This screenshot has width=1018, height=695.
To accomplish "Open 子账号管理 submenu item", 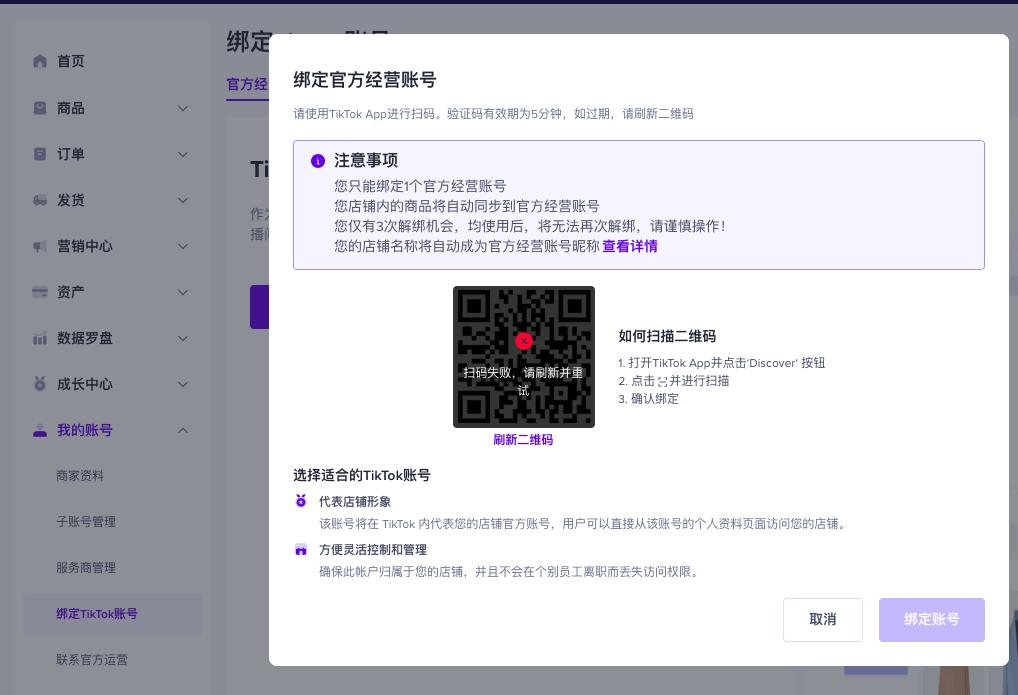I will pos(86,522).
